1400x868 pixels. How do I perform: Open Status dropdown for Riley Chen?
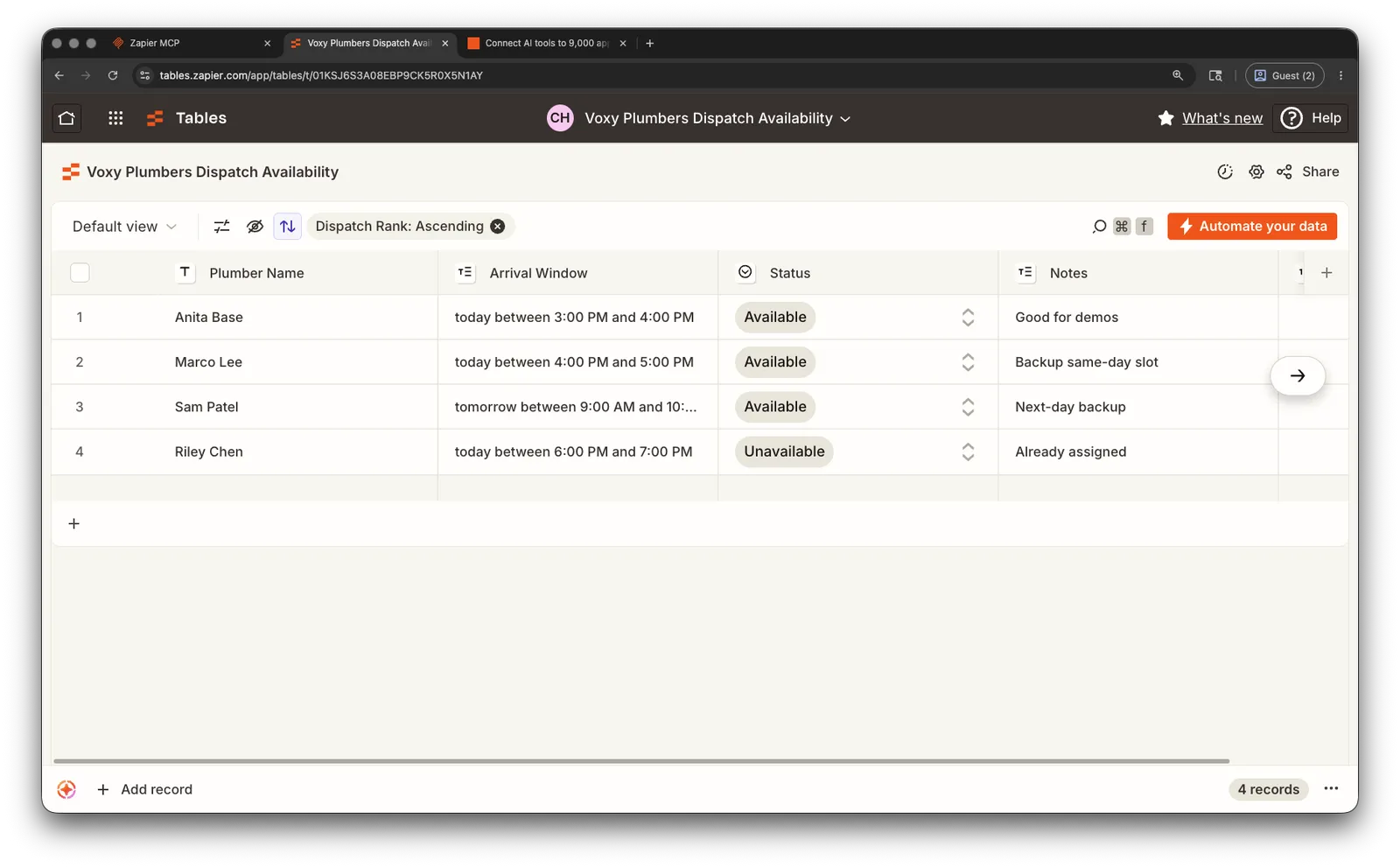(x=968, y=451)
